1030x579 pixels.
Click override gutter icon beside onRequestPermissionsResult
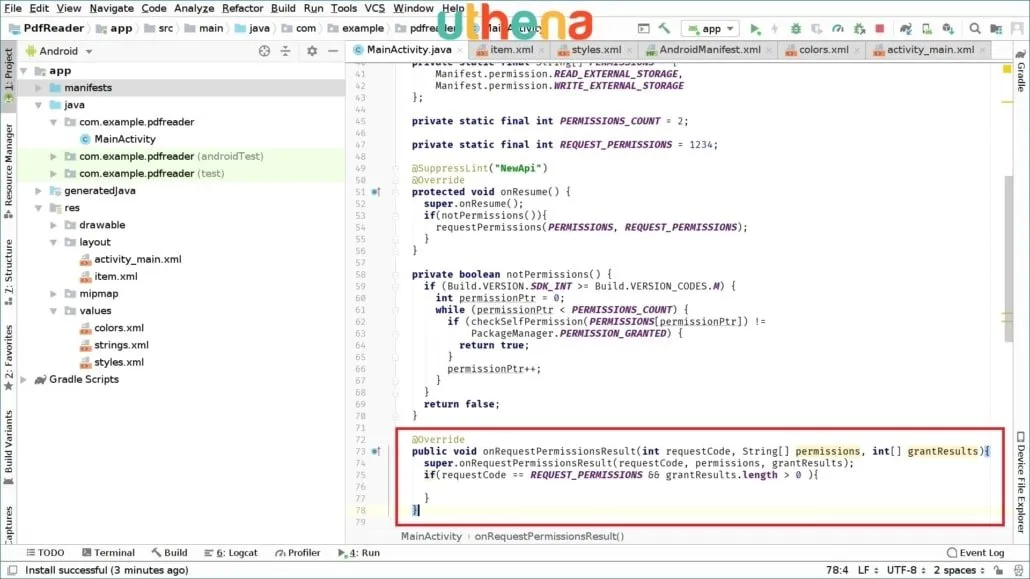click(376, 452)
